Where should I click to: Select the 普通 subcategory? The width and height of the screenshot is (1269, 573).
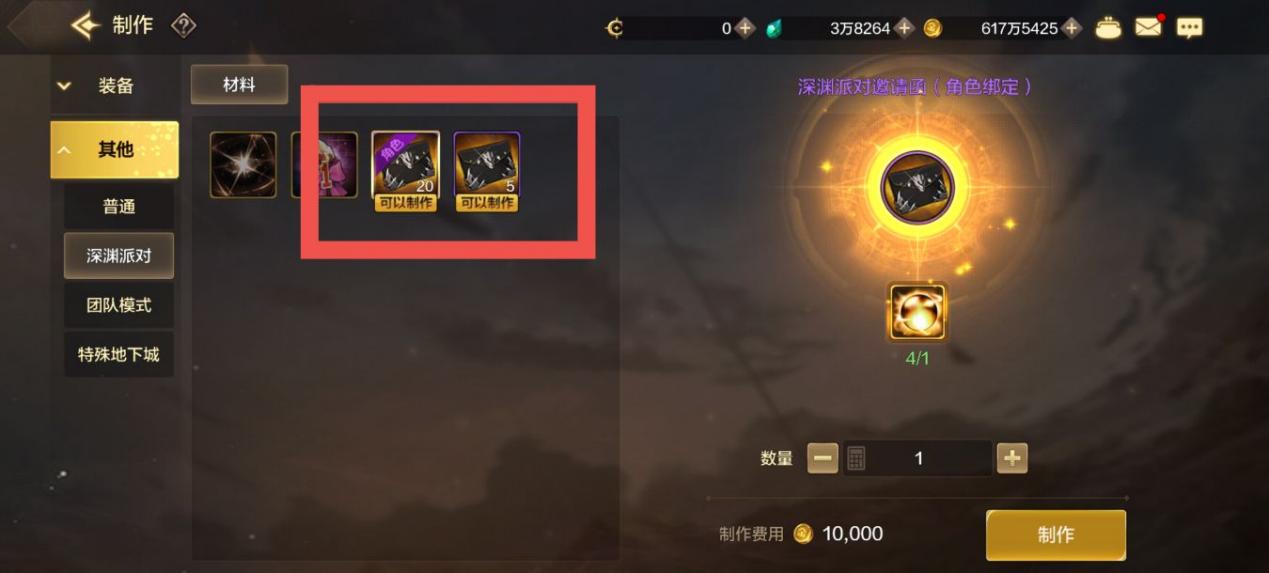[x=119, y=207]
